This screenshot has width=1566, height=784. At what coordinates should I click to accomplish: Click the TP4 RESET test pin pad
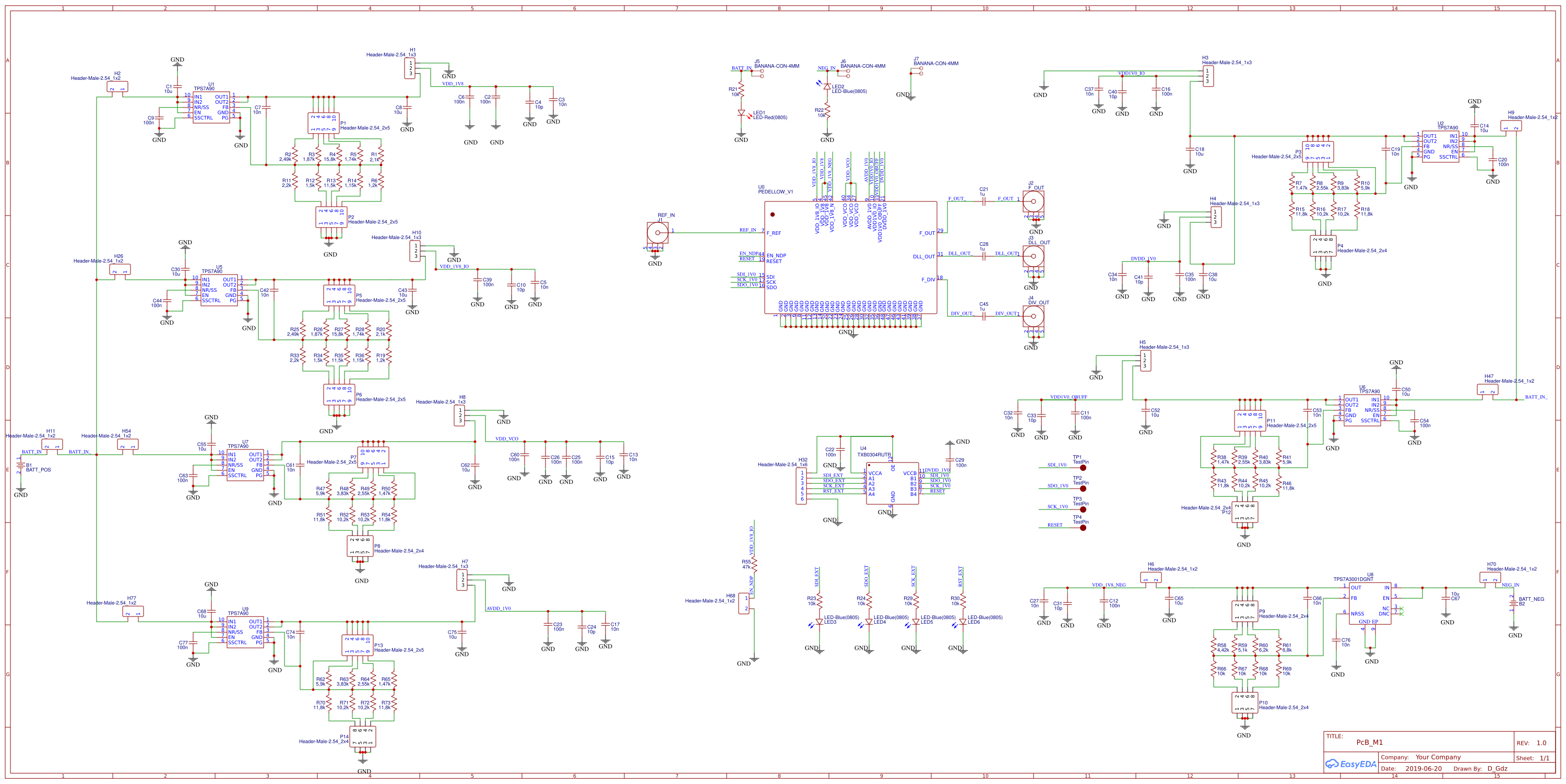(1084, 528)
